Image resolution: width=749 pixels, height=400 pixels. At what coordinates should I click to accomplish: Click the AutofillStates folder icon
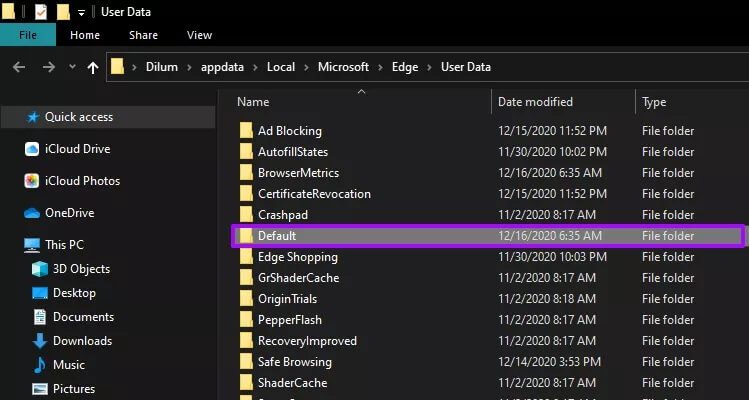pyautogui.click(x=246, y=151)
